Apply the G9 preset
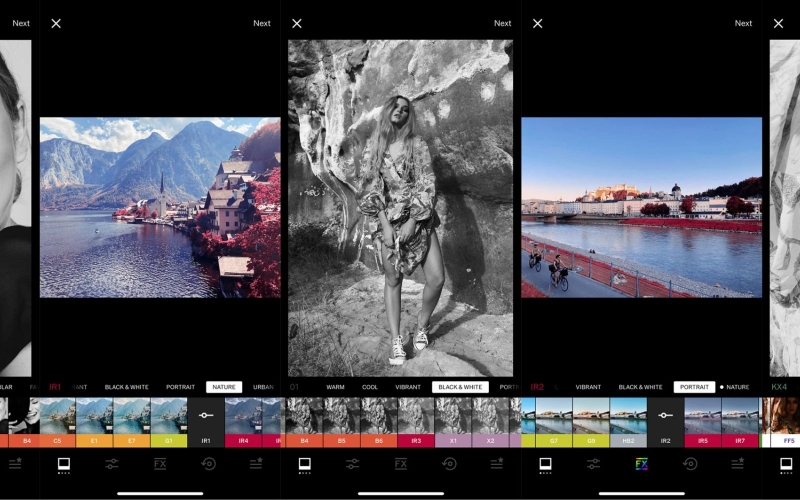 click(591, 422)
